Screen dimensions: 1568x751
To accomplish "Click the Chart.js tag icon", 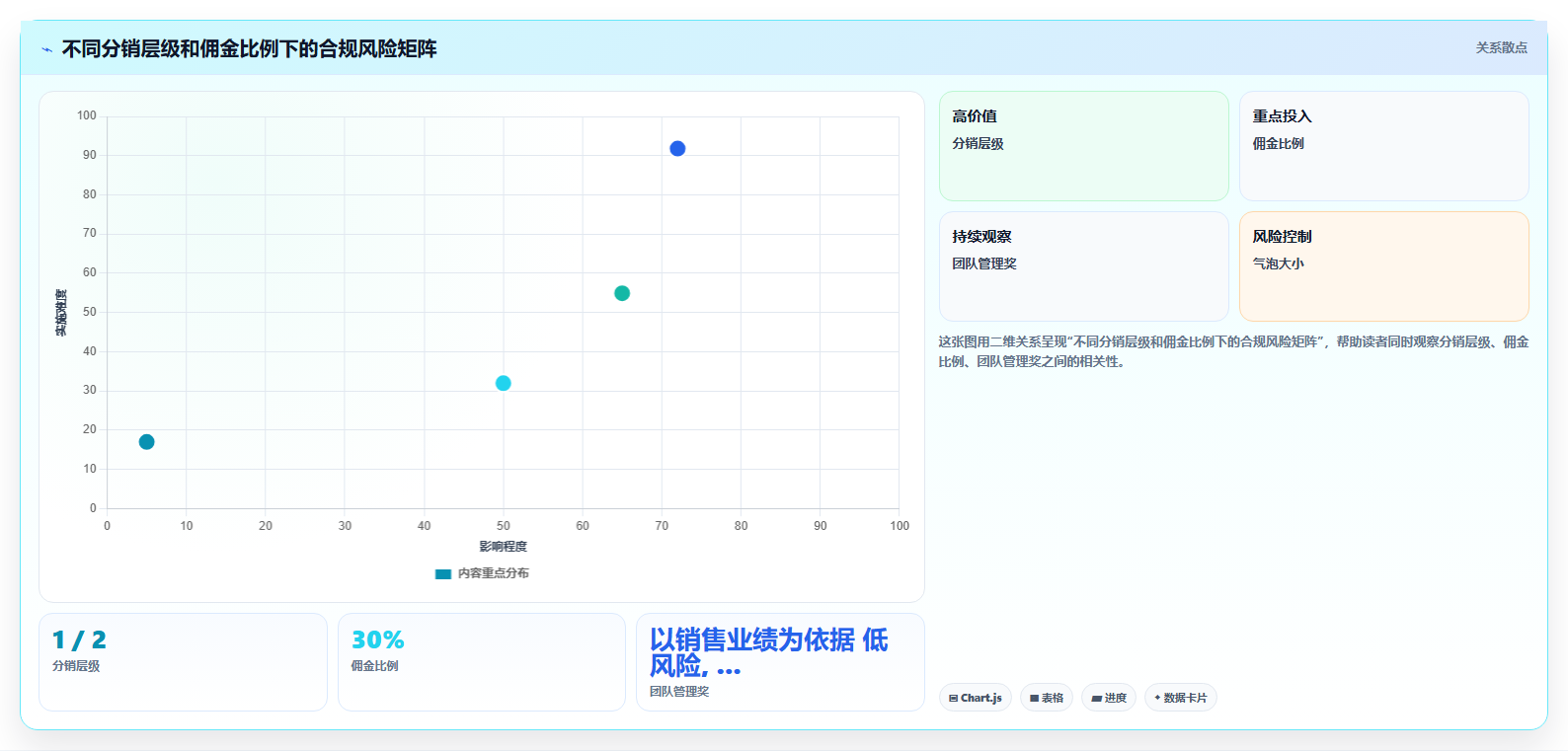I will tap(953, 699).
